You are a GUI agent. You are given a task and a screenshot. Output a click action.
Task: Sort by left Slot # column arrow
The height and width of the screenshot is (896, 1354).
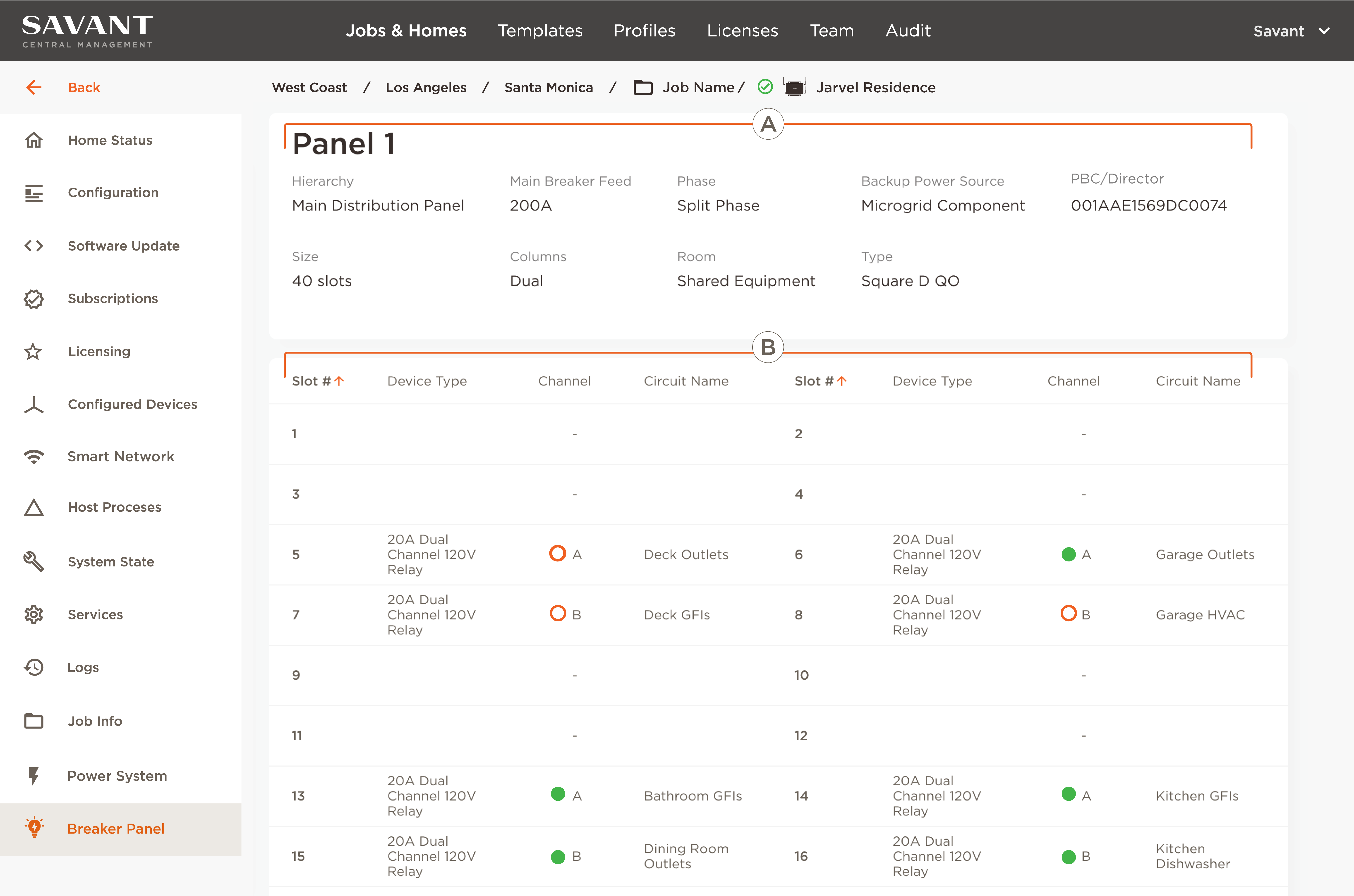click(x=339, y=381)
